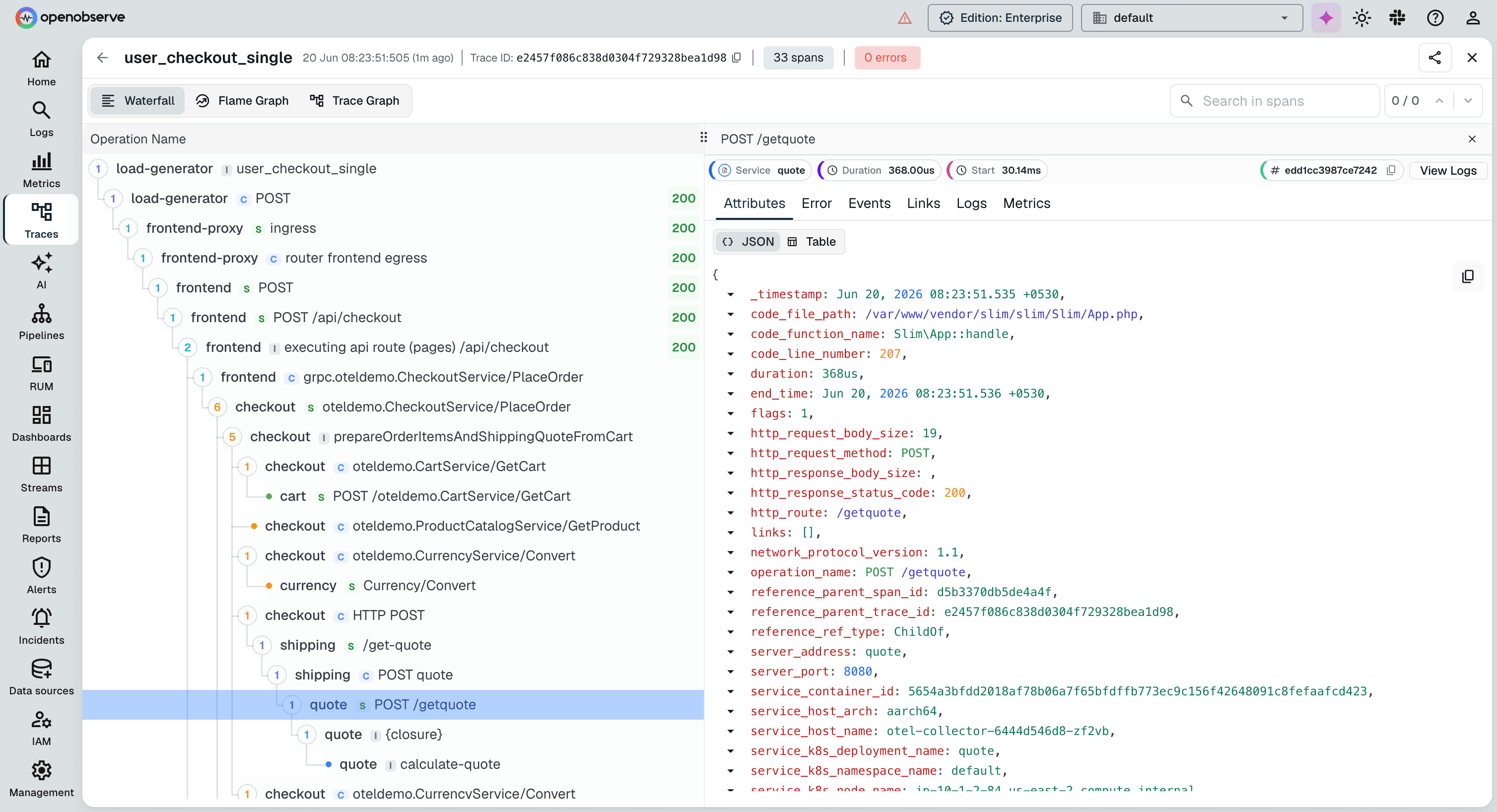The image size is (1497, 812).
Task: Collapse the checkout PlaceOrder span with 6 children
Action: 217,407
